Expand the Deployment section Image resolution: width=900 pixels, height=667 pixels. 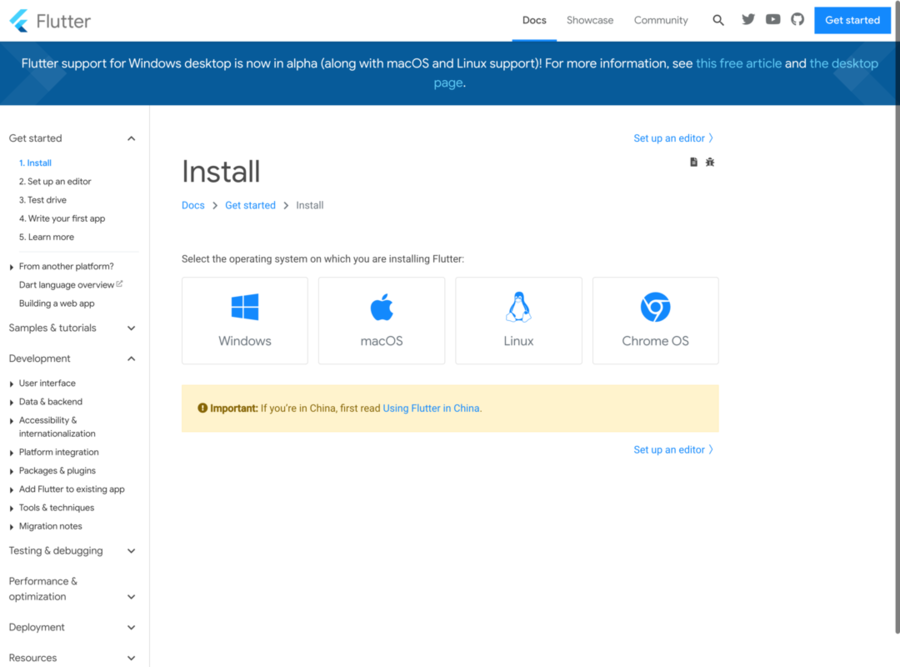131,627
